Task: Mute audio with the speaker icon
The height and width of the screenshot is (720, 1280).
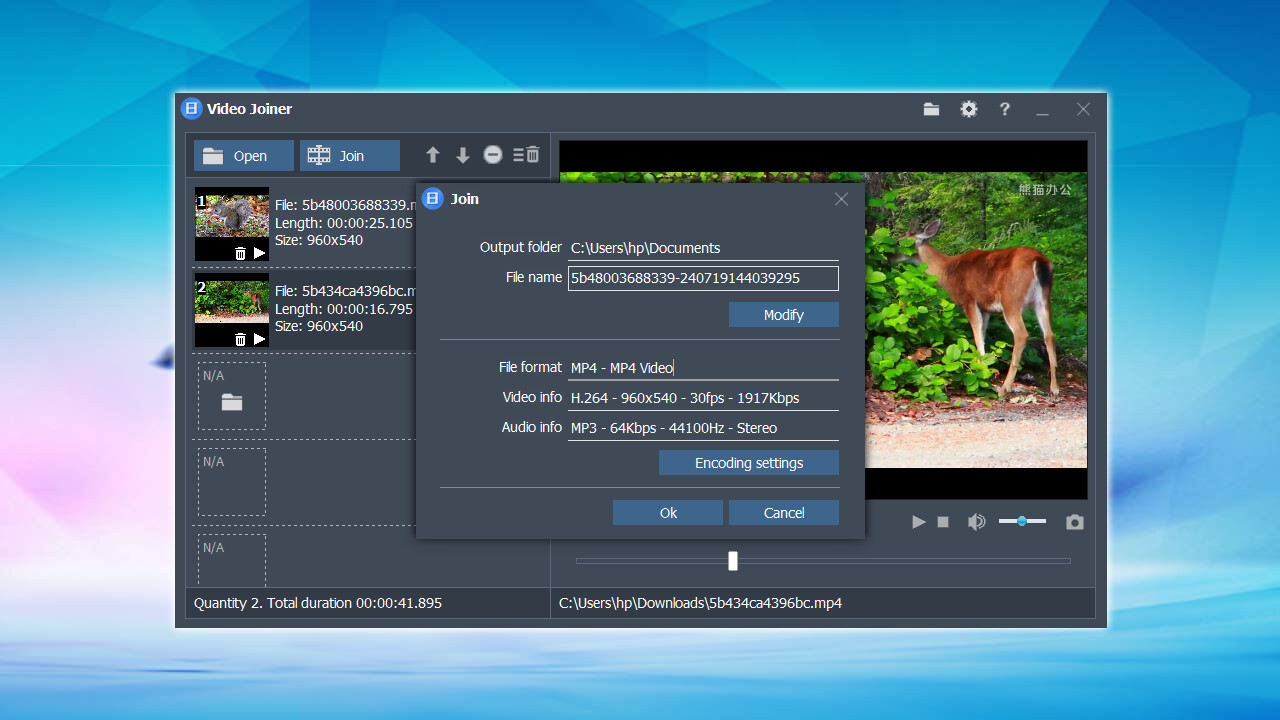Action: [976, 522]
